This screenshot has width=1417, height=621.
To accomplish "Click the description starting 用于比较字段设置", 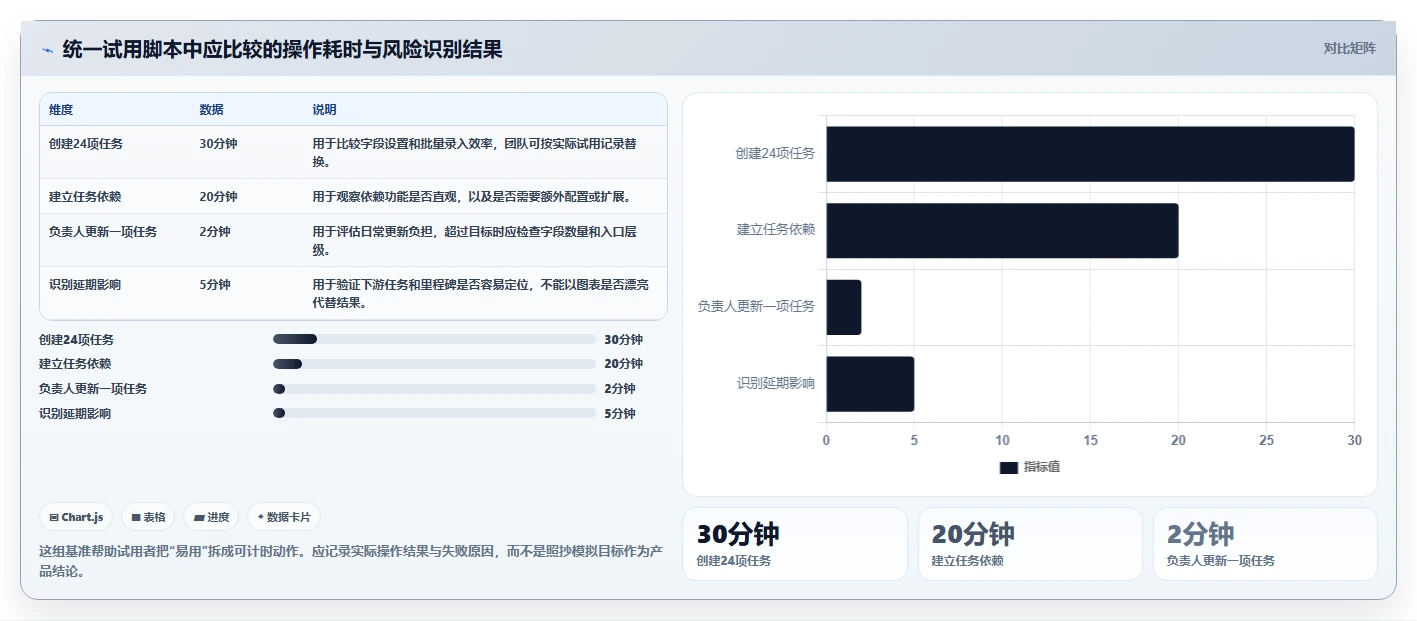I will tap(475, 152).
